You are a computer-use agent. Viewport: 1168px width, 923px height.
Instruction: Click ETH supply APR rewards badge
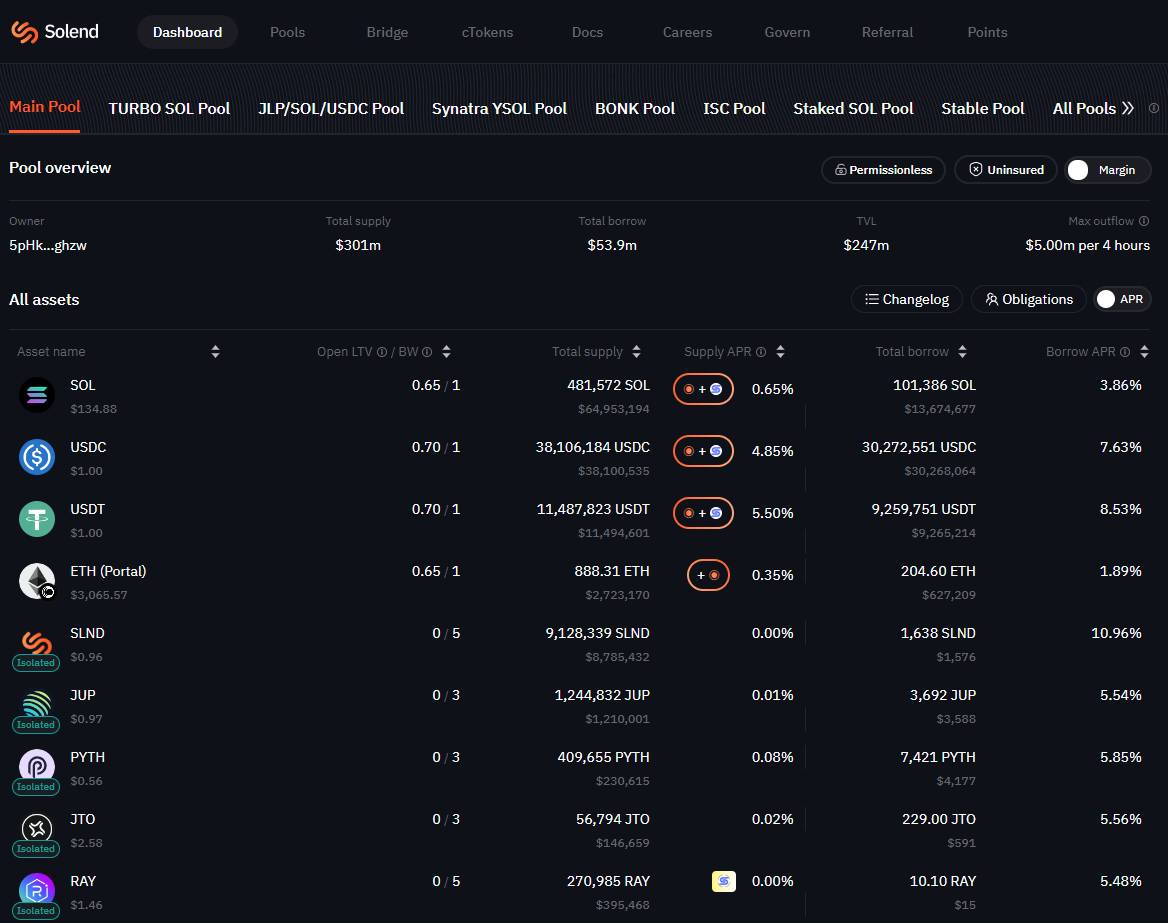pos(708,574)
